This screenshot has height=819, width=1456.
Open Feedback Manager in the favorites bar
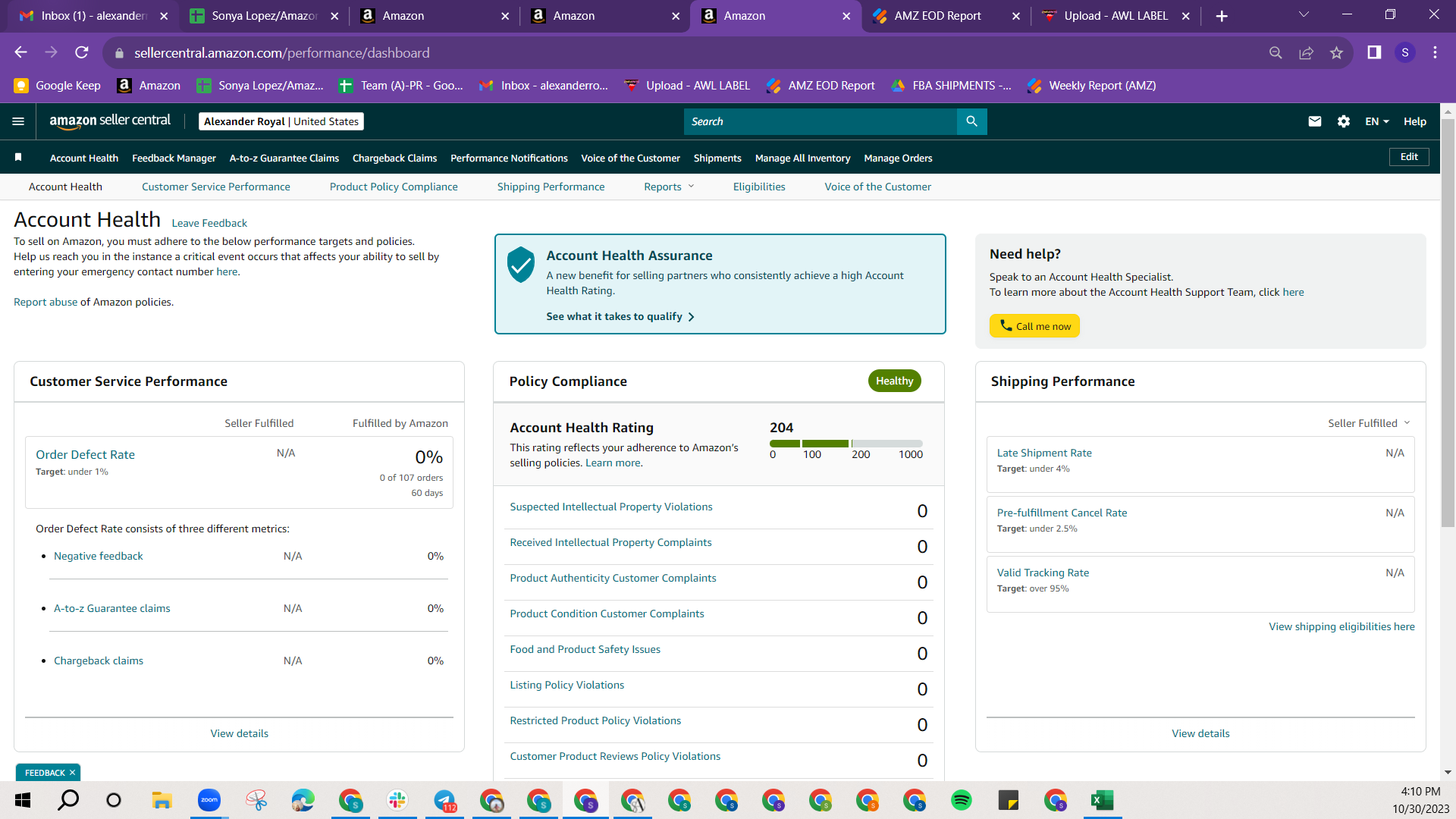174,158
